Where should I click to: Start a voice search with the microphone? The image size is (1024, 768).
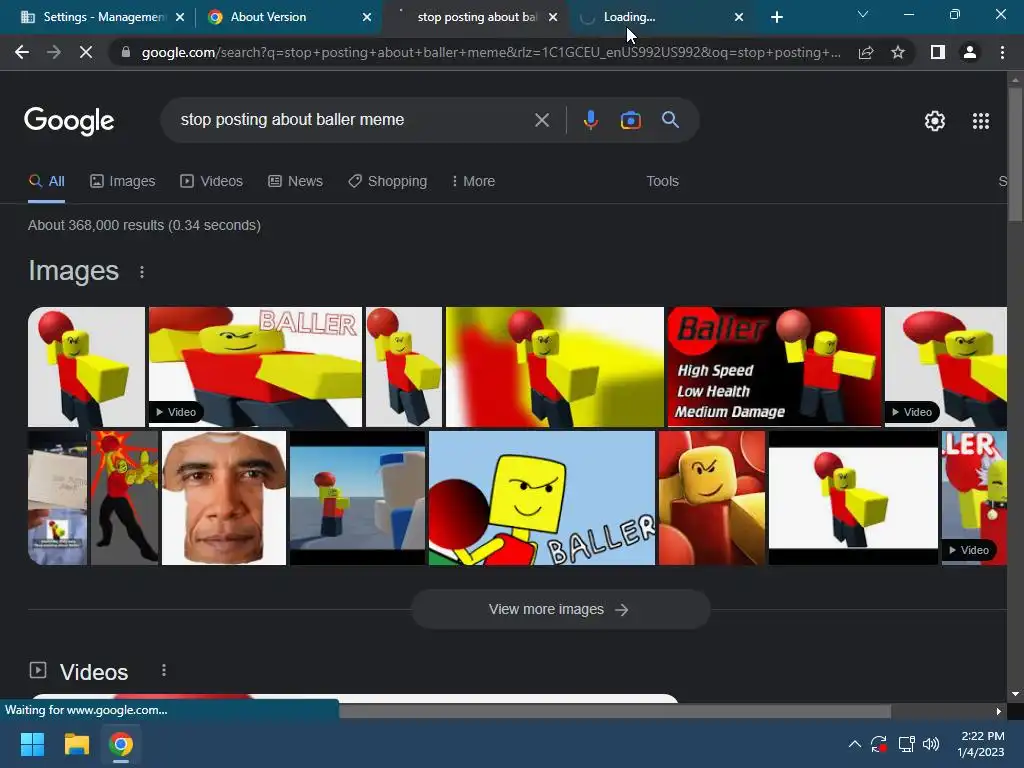coord(590,120)
